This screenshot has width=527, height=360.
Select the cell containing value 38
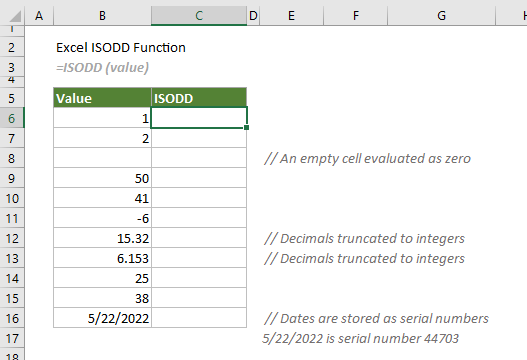[x=103, y=298]
